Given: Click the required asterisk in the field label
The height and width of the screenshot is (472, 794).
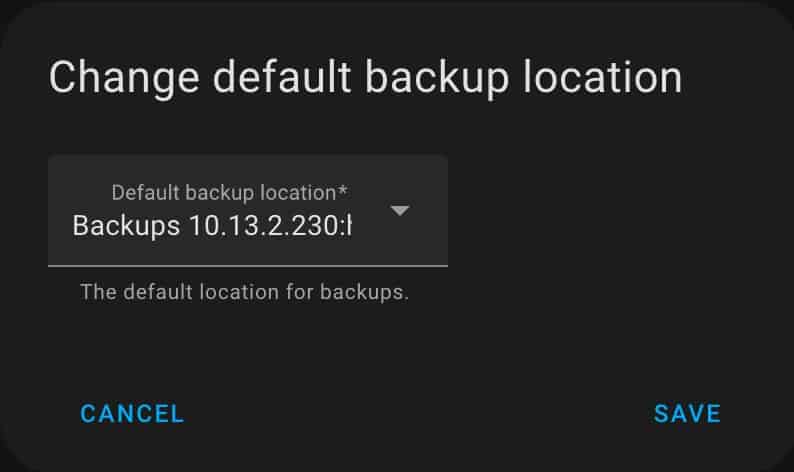Looking at the screenshot, I should pos(343,190).
